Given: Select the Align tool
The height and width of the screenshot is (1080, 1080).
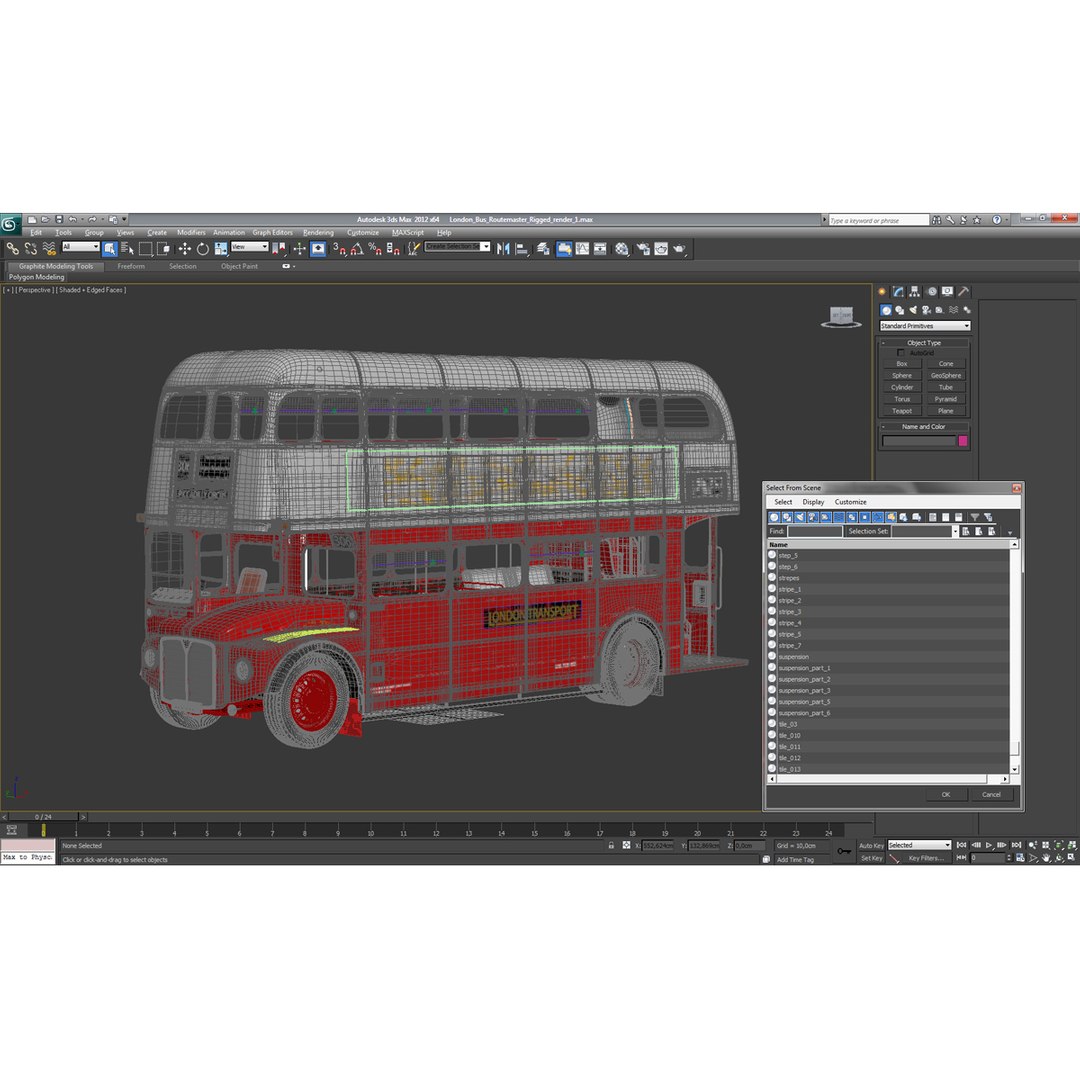Looking at the screenshot, I should pos(521,249).
